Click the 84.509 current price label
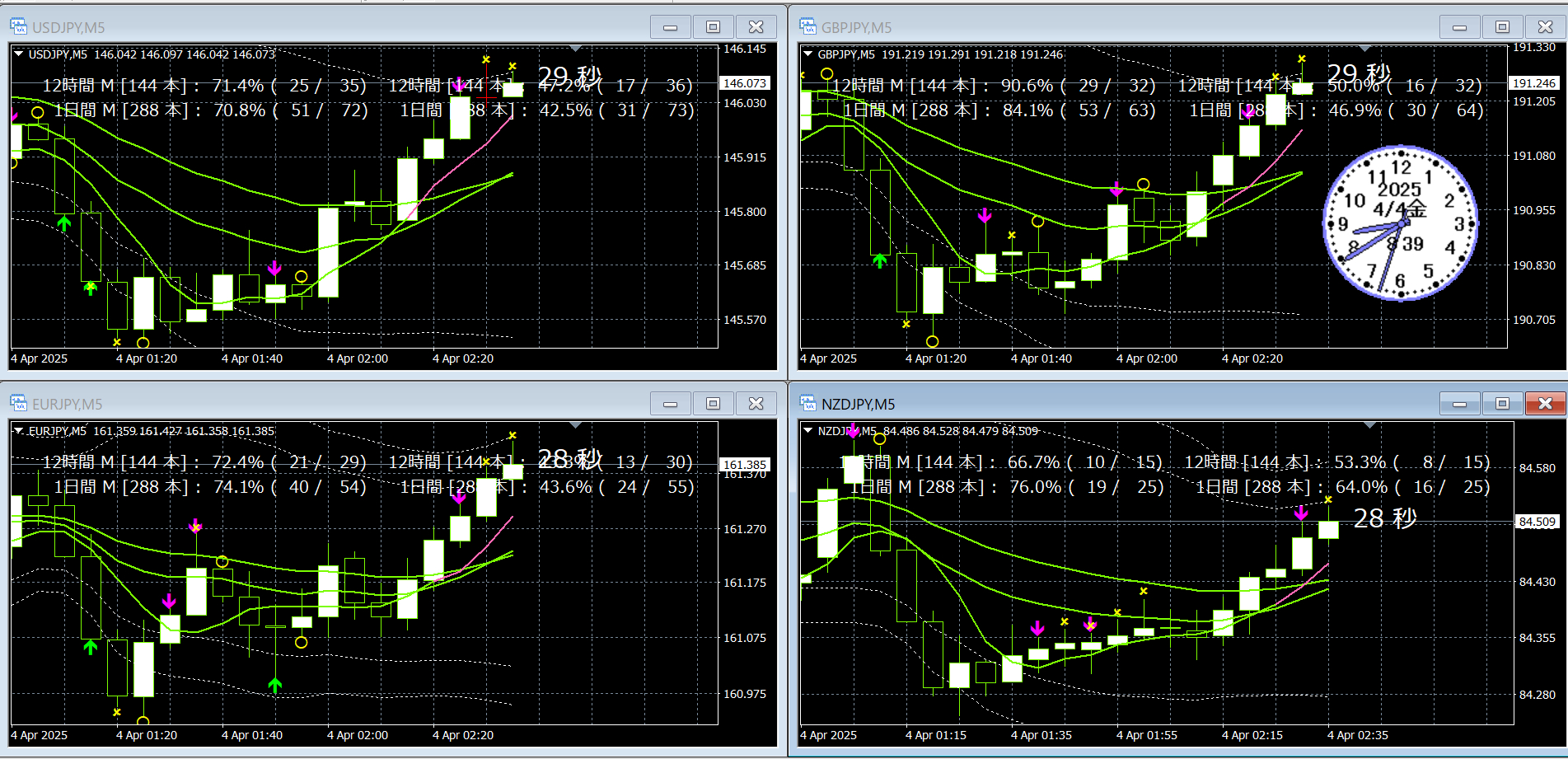 [1538, 522]
